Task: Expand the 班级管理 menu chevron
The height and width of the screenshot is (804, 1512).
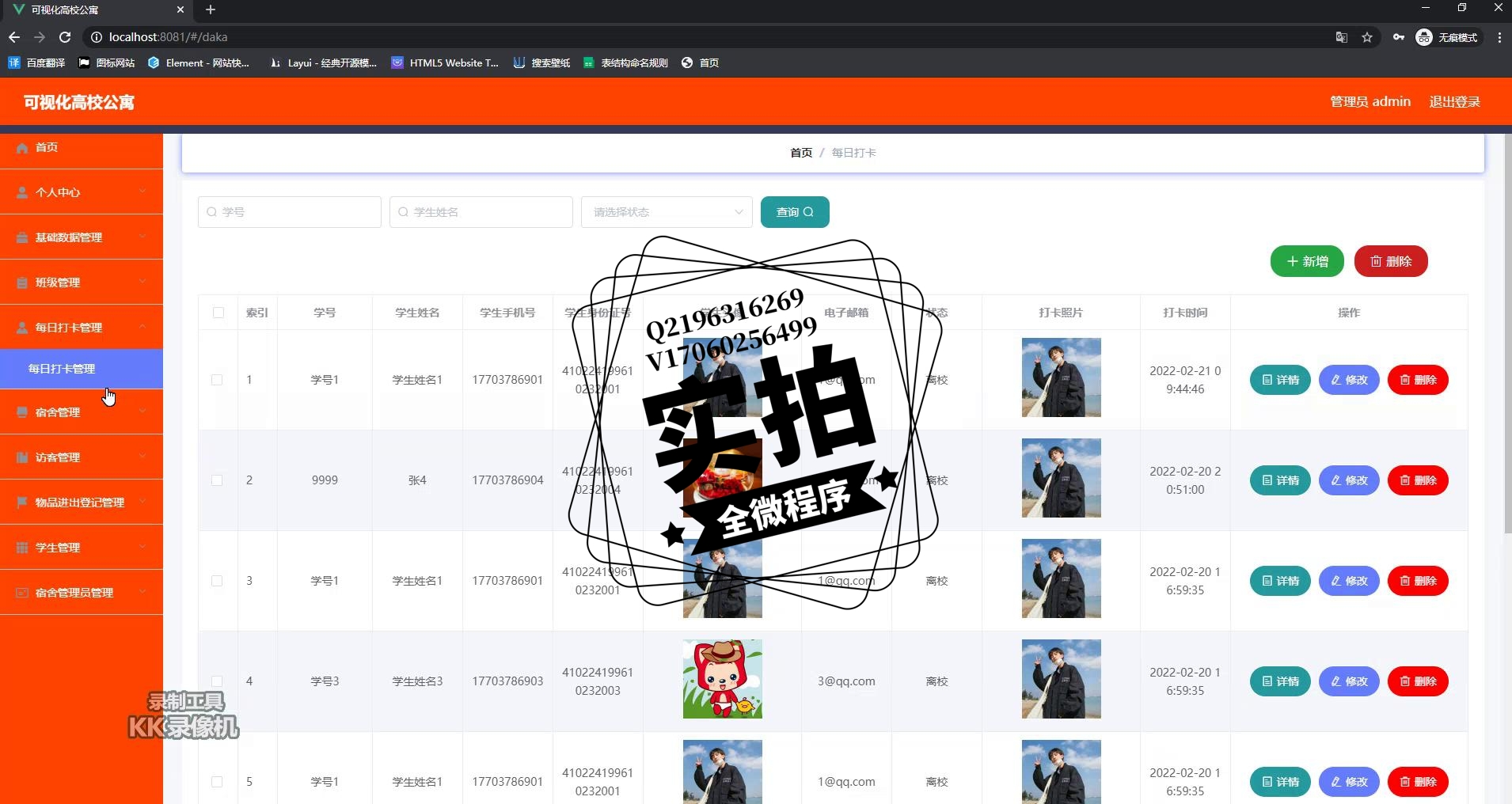Action: 142,282
